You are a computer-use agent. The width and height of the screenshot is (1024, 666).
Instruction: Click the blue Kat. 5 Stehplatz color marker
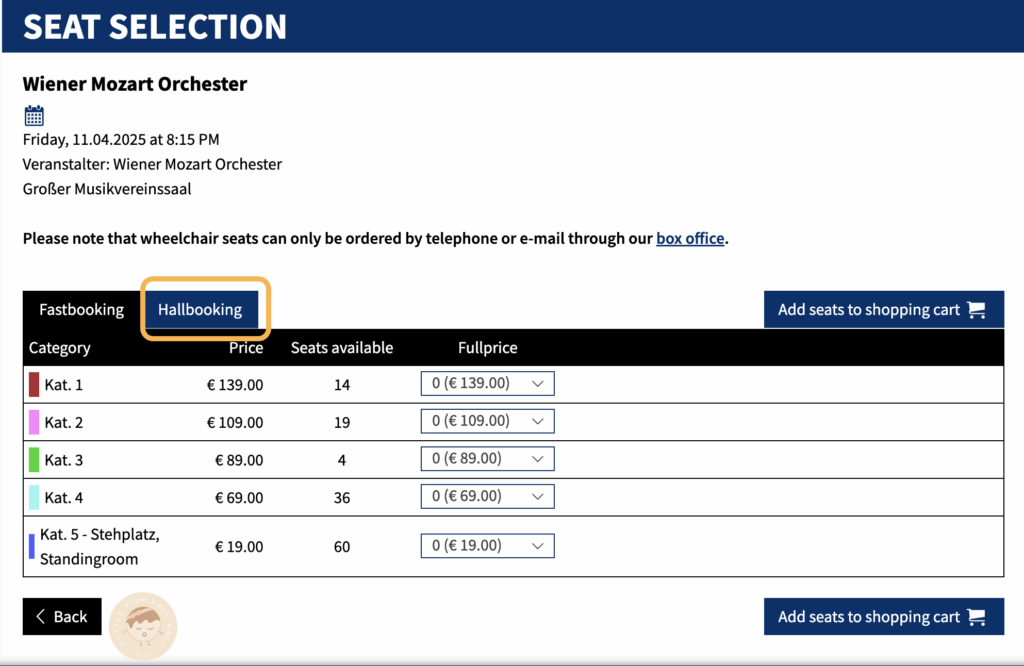31,547
